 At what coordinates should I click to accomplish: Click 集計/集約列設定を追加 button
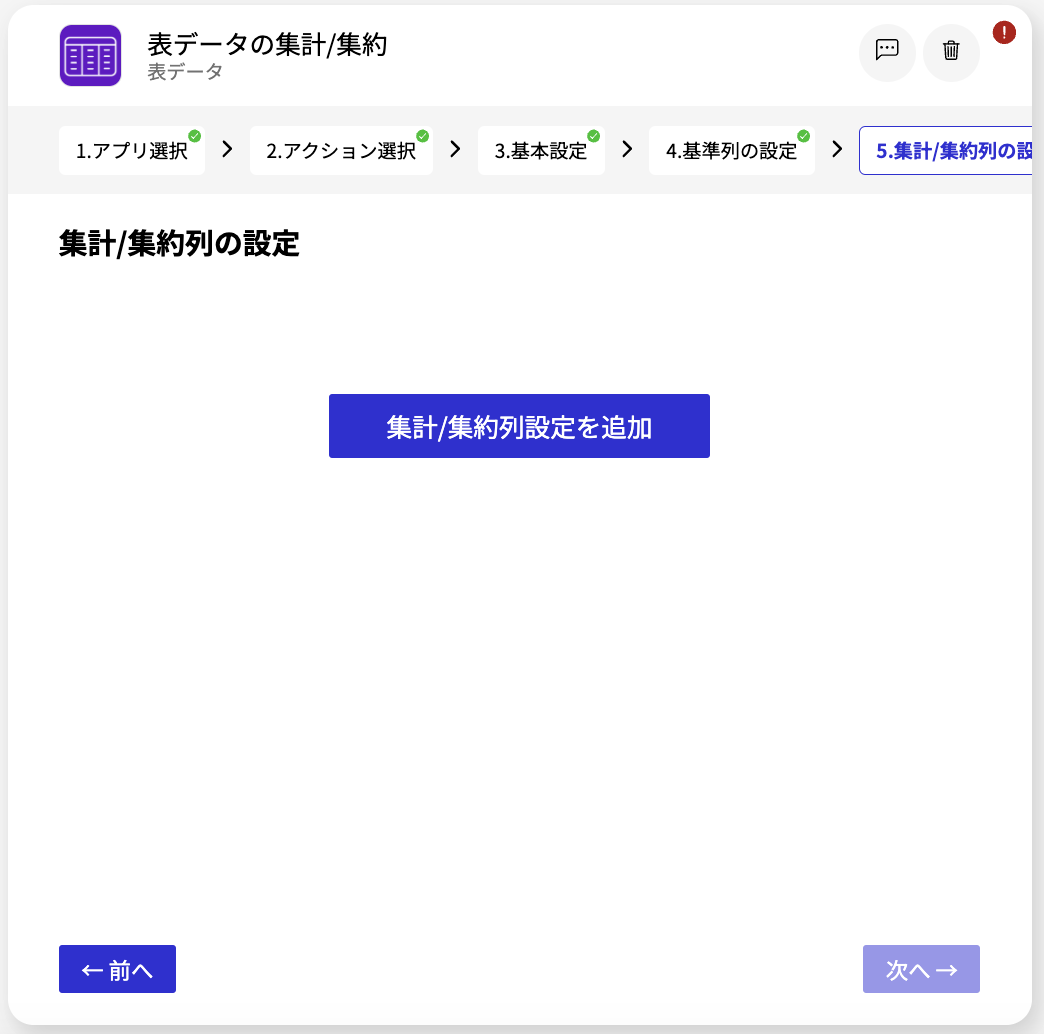click(519, 426)
